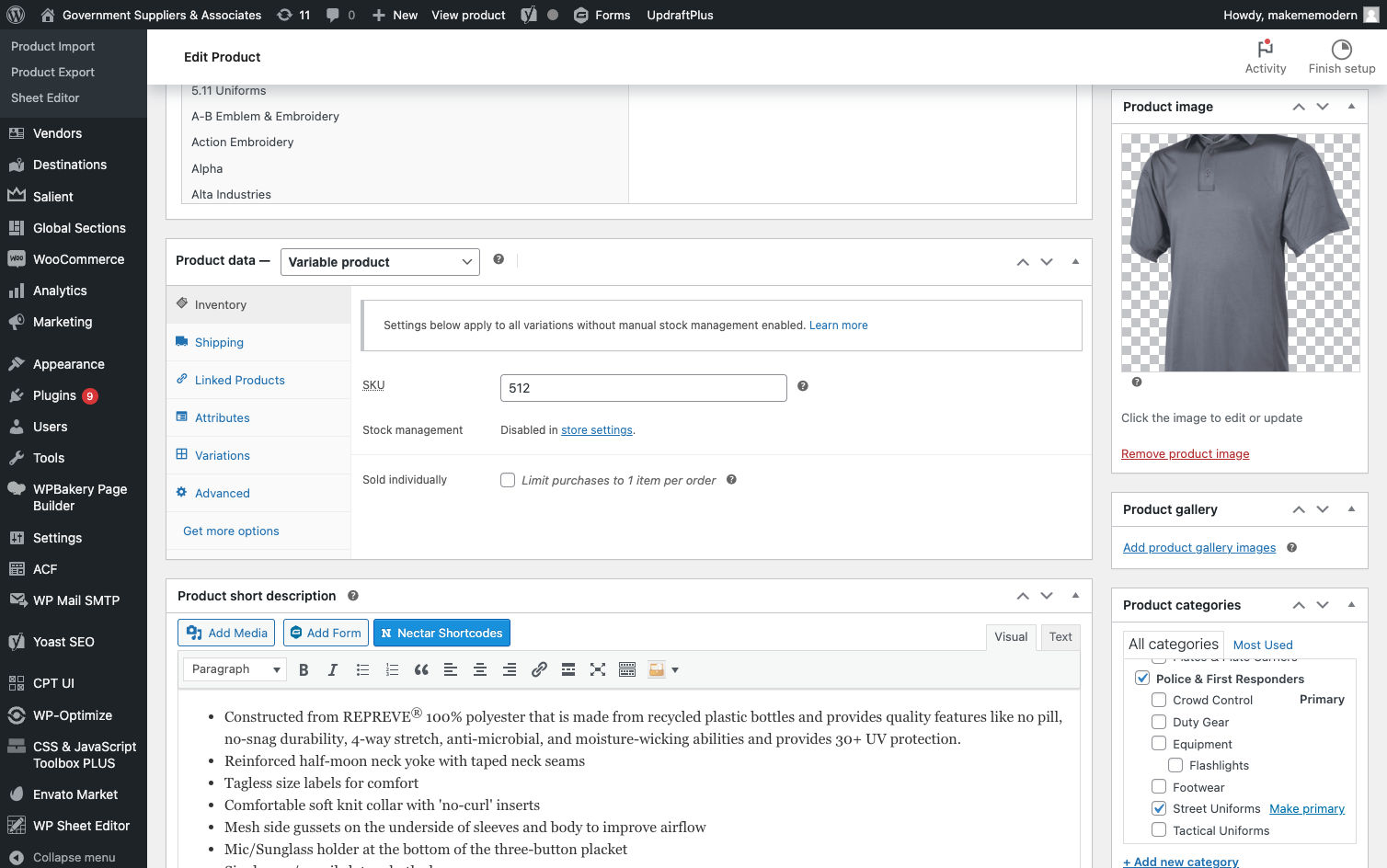The height and width of the screenshot is (868, 1387).
Task: Open the comments icon in the admin bar
Action: (x=340, y=15)
